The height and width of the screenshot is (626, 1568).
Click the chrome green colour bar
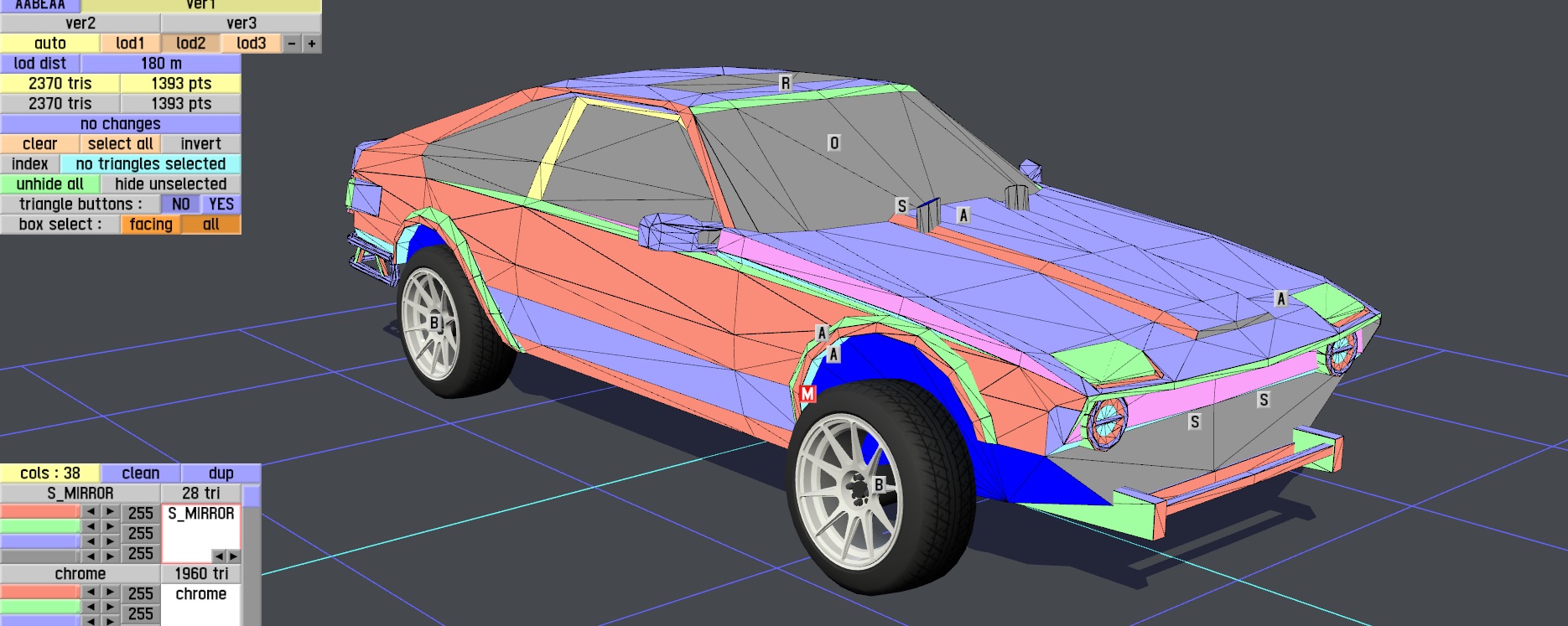pos(40,607)
